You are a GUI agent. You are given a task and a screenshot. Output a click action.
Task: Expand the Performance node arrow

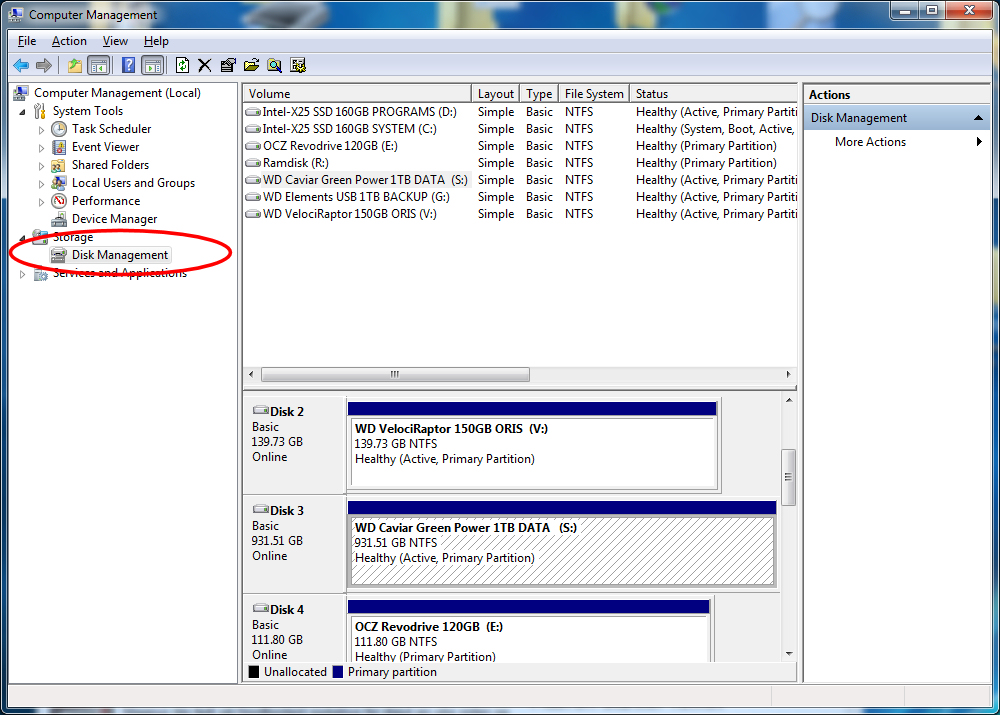[x=41, y=202]
